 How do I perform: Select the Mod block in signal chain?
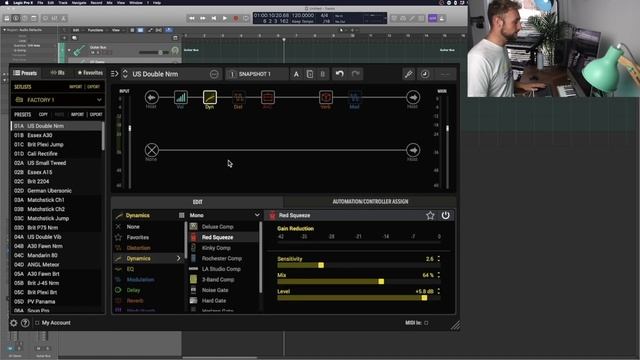355,98
